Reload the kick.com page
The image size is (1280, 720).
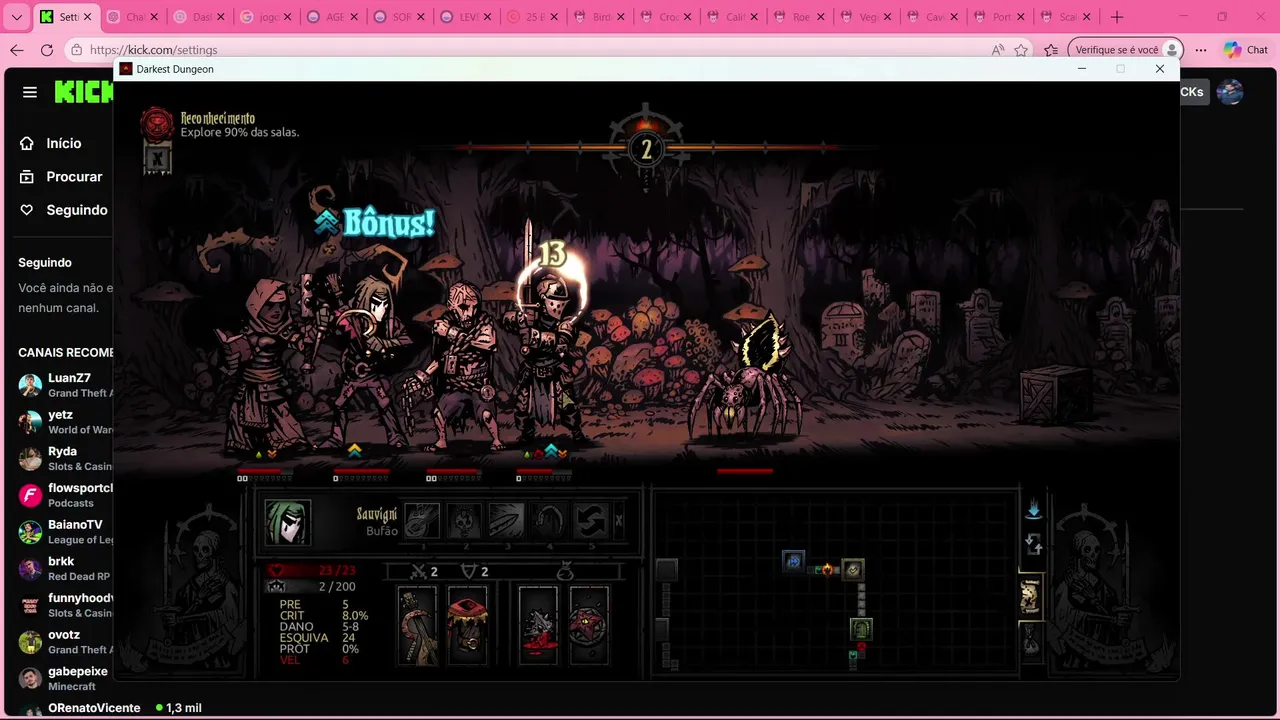[47, 50]
